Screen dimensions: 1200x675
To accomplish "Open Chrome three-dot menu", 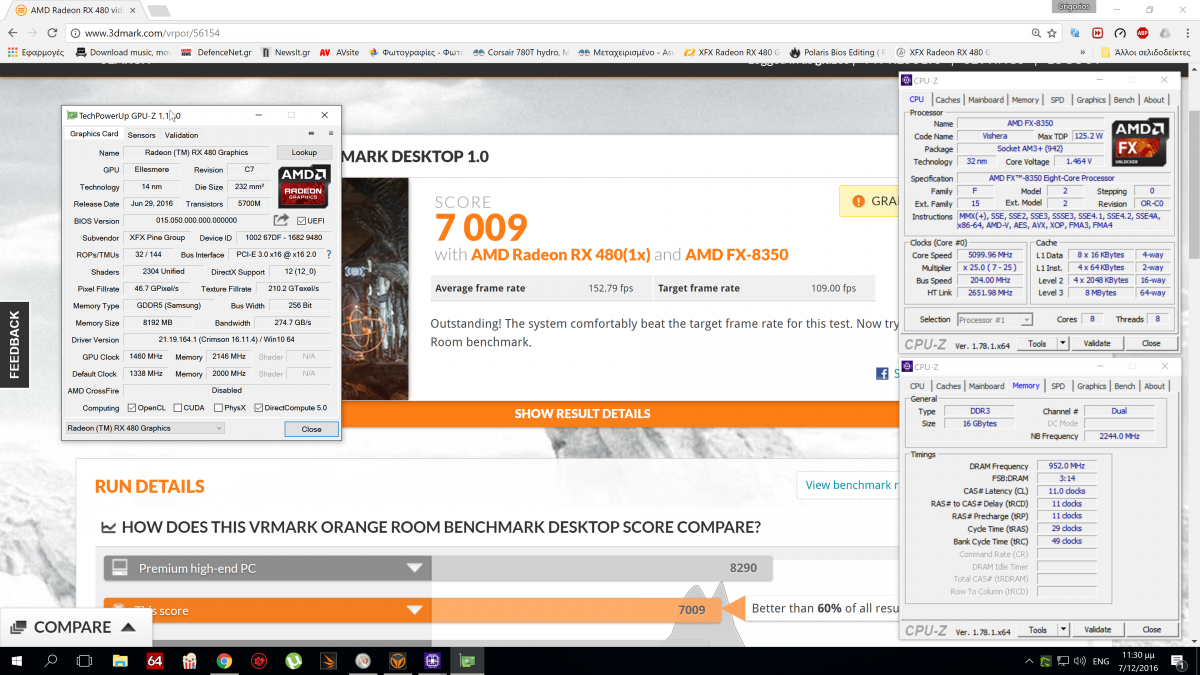I will (x=1187, y=33).
